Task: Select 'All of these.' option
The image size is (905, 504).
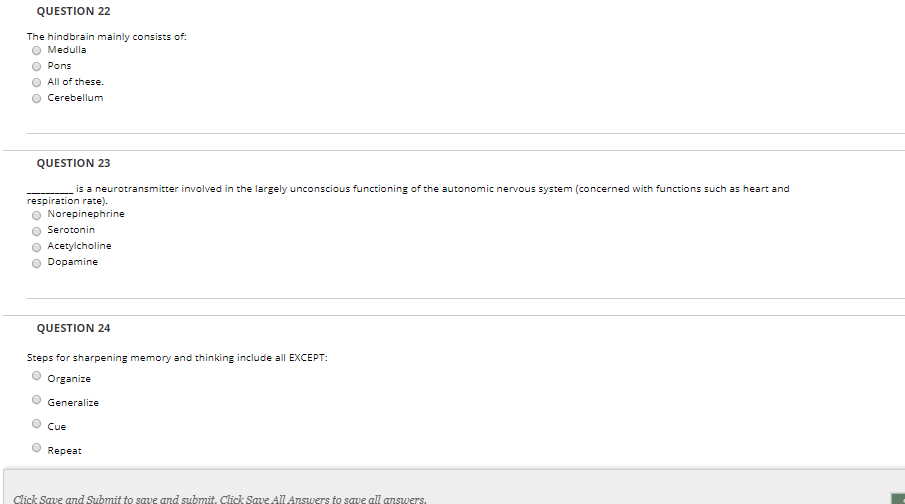Action: [x=36, y=83]
